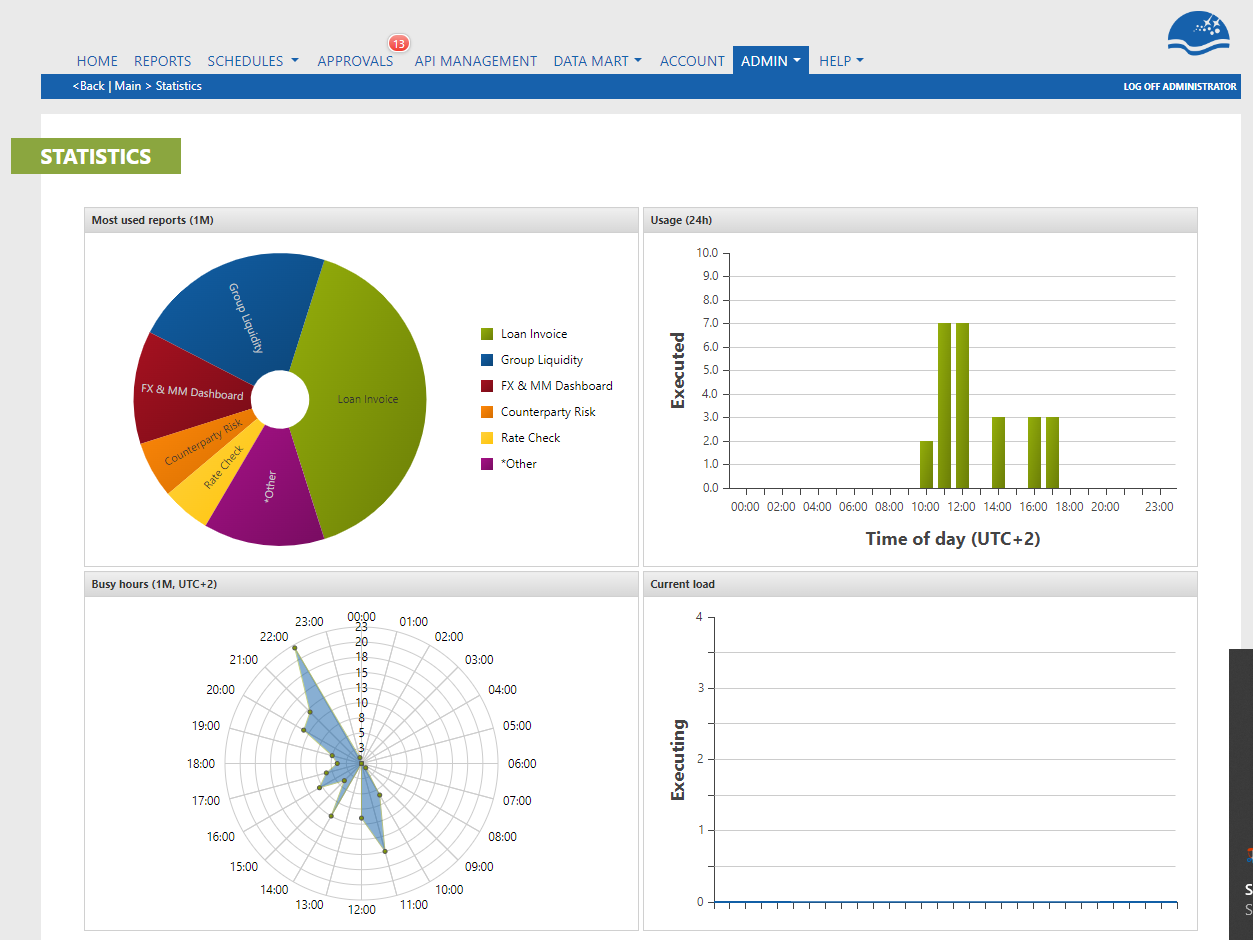
Task: Open the DATA MART dropdown menu
Action: point(597,61)
